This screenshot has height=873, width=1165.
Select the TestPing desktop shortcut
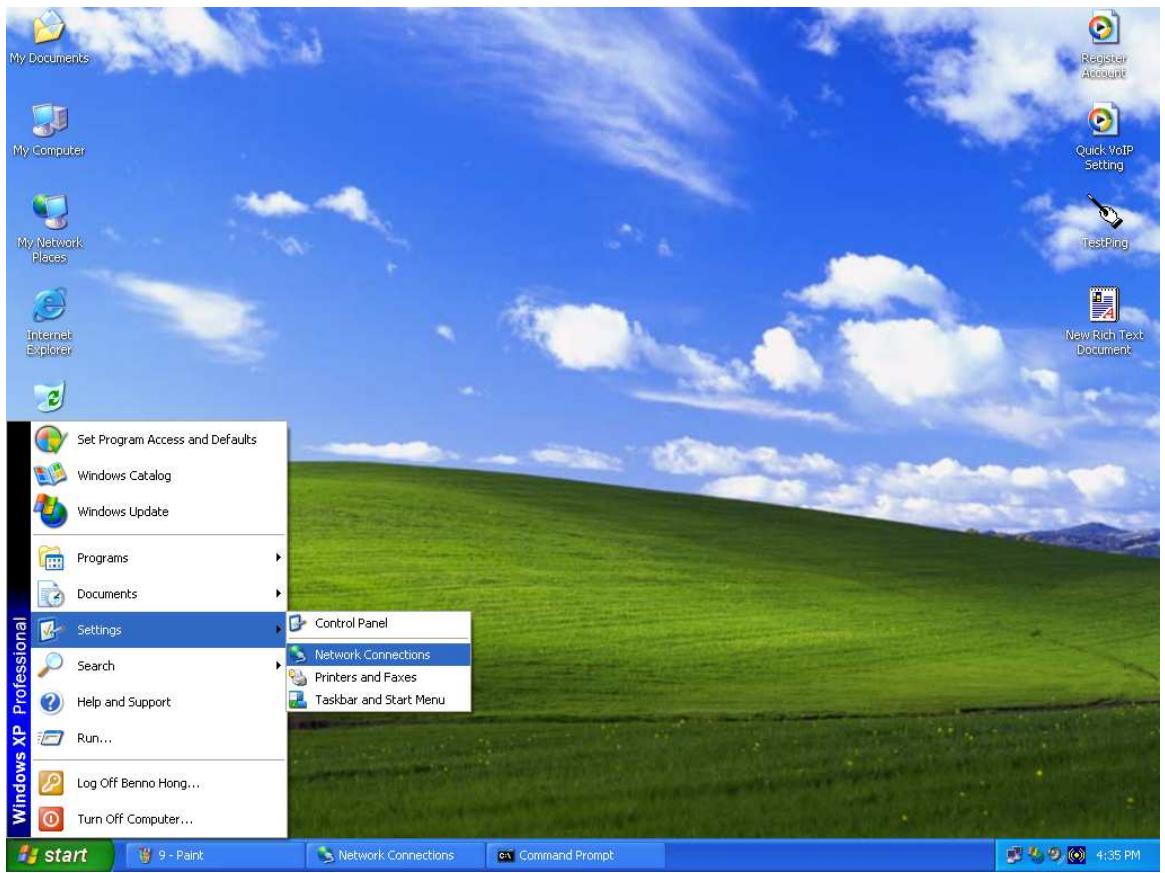1104,221
